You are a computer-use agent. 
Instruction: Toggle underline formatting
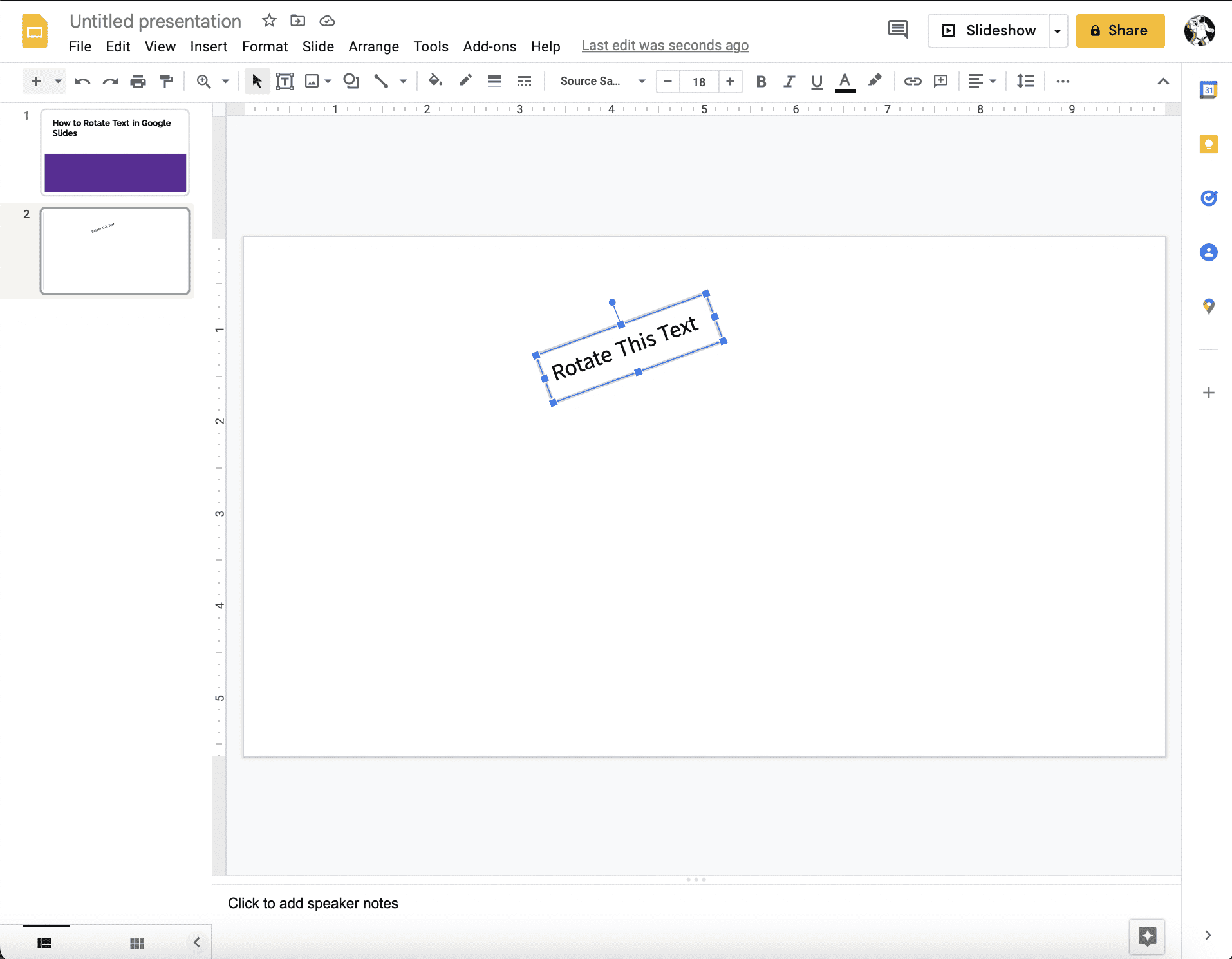tap(816, 82)
